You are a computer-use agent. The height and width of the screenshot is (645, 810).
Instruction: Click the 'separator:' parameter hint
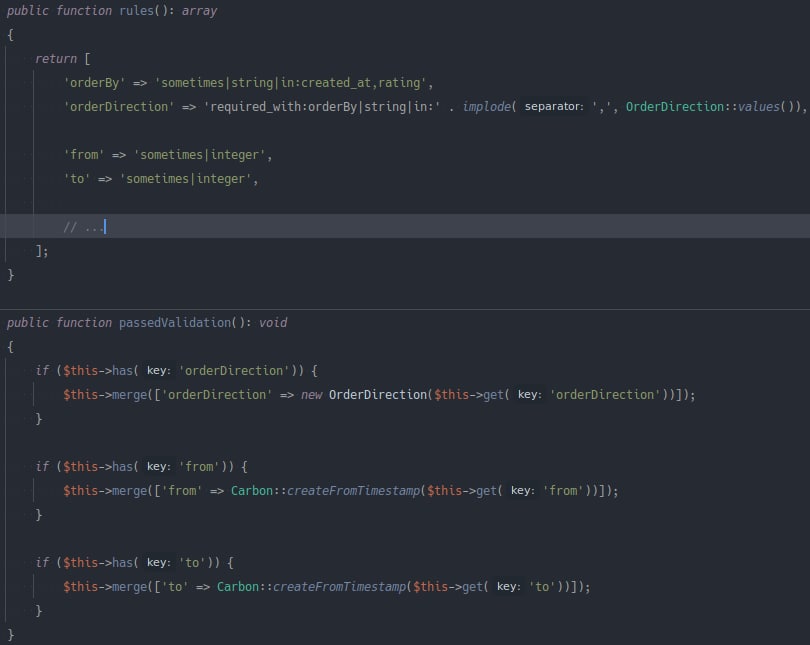[554, 107]
